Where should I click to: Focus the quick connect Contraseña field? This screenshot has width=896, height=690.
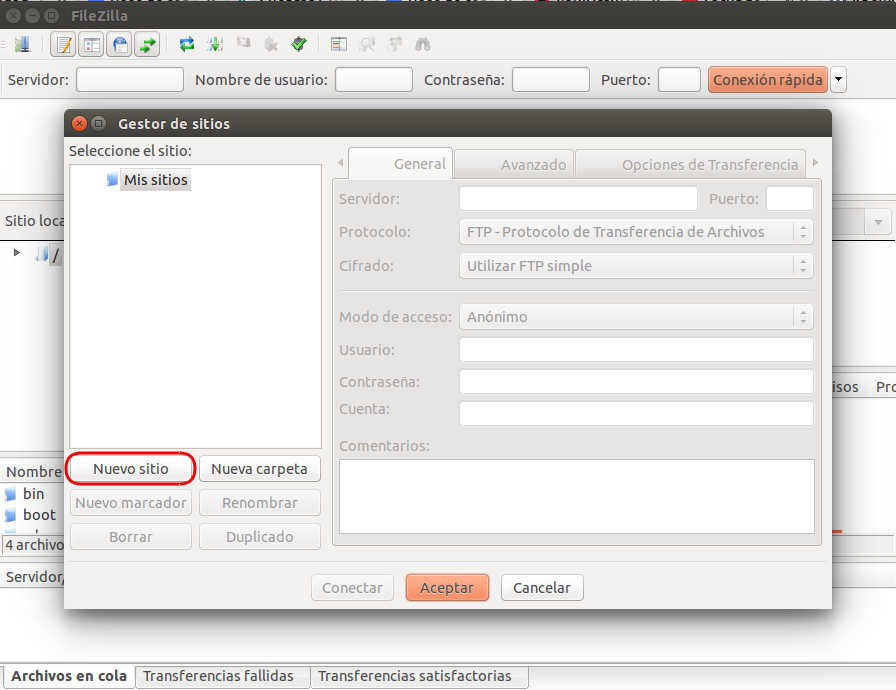[551, 79]
